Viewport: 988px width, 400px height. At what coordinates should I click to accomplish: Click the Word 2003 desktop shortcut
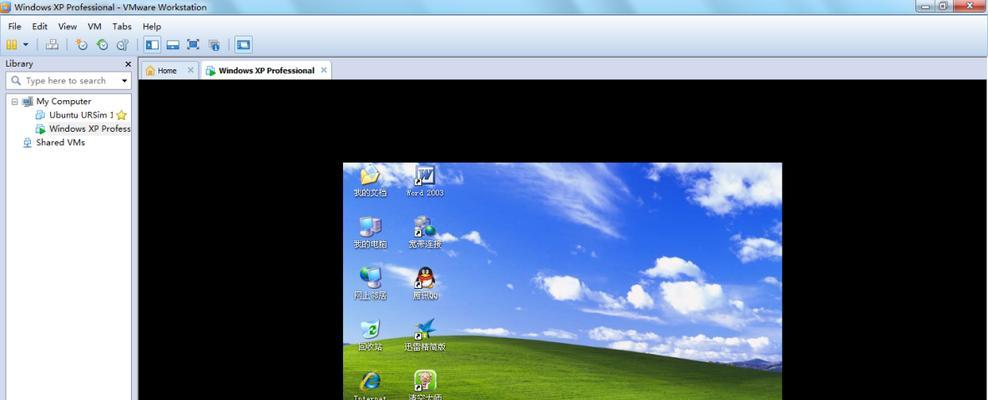tap(425, 181)
